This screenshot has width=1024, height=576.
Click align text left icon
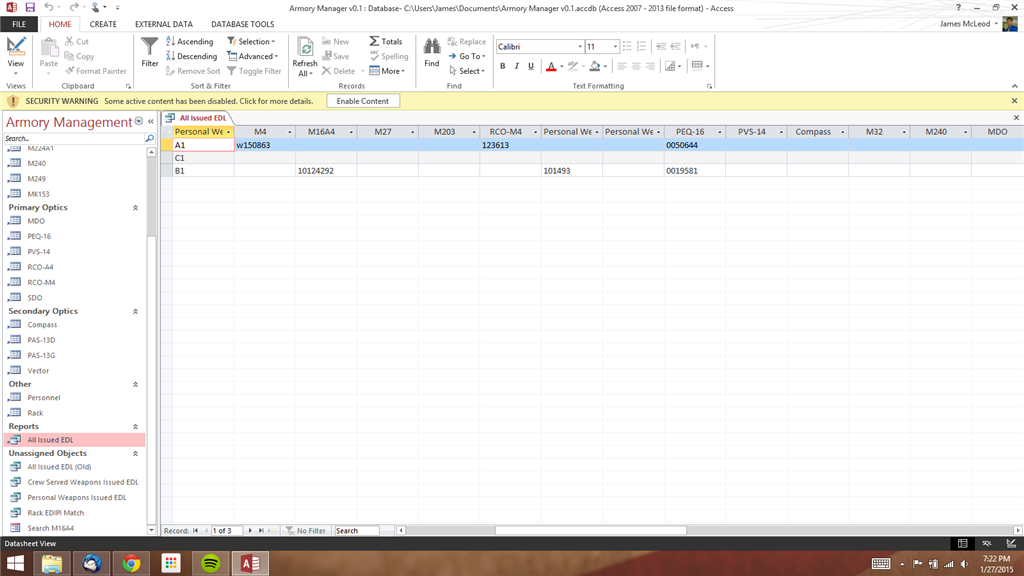[622, 66]
